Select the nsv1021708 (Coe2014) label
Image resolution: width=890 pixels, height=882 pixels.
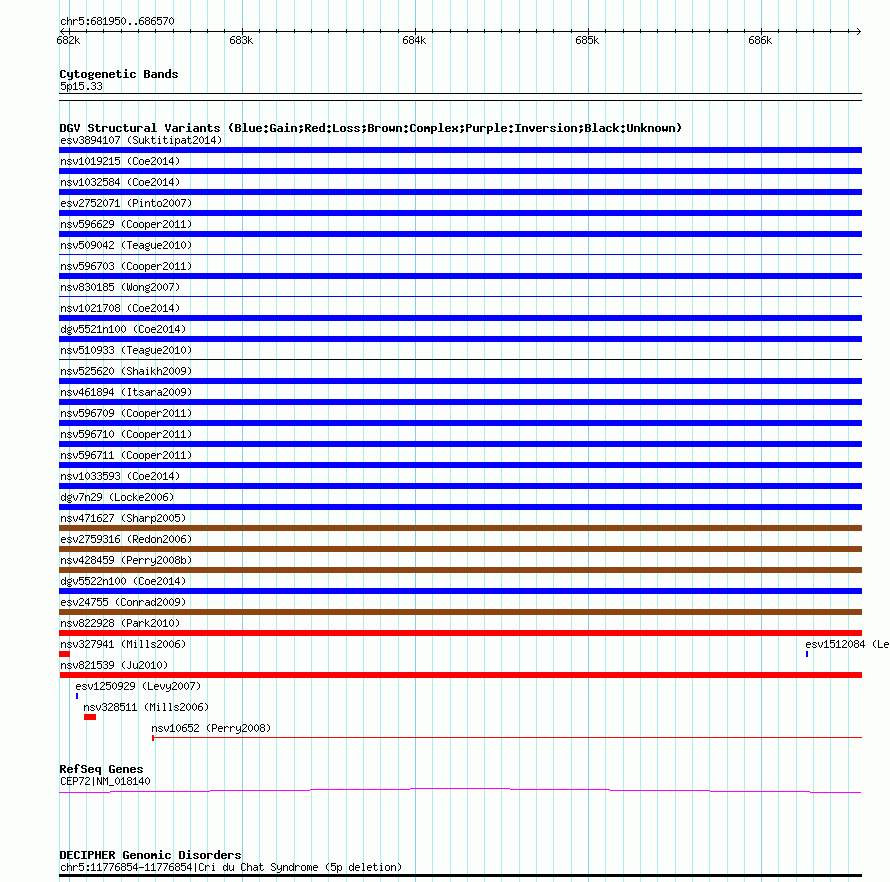click(120, 308)
